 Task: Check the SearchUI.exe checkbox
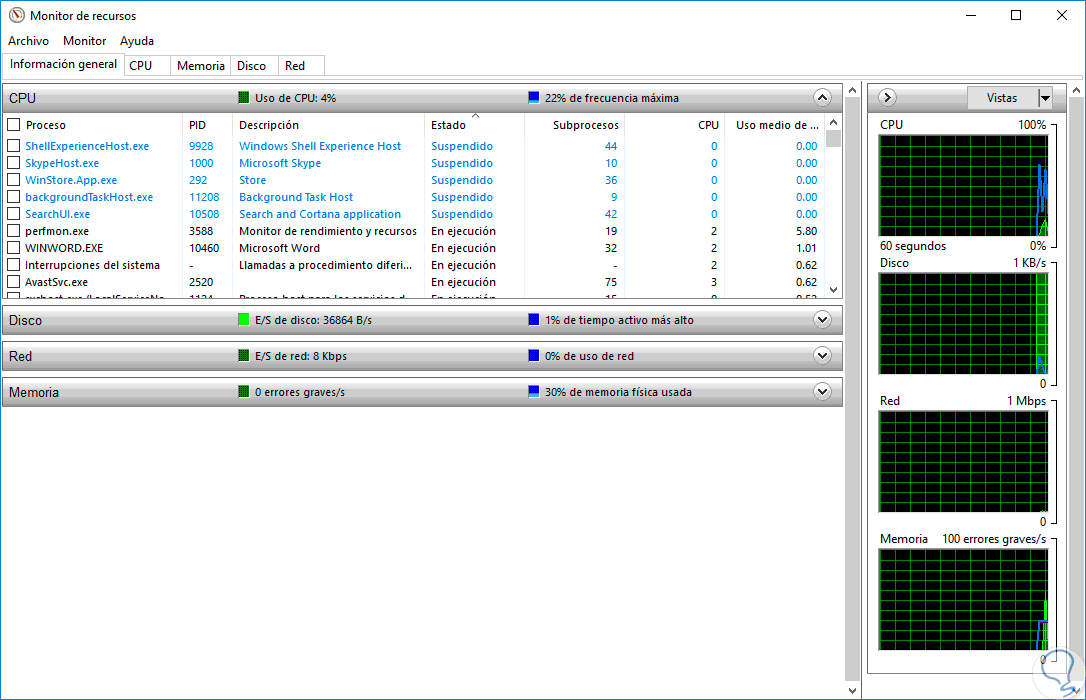(13, 214)
